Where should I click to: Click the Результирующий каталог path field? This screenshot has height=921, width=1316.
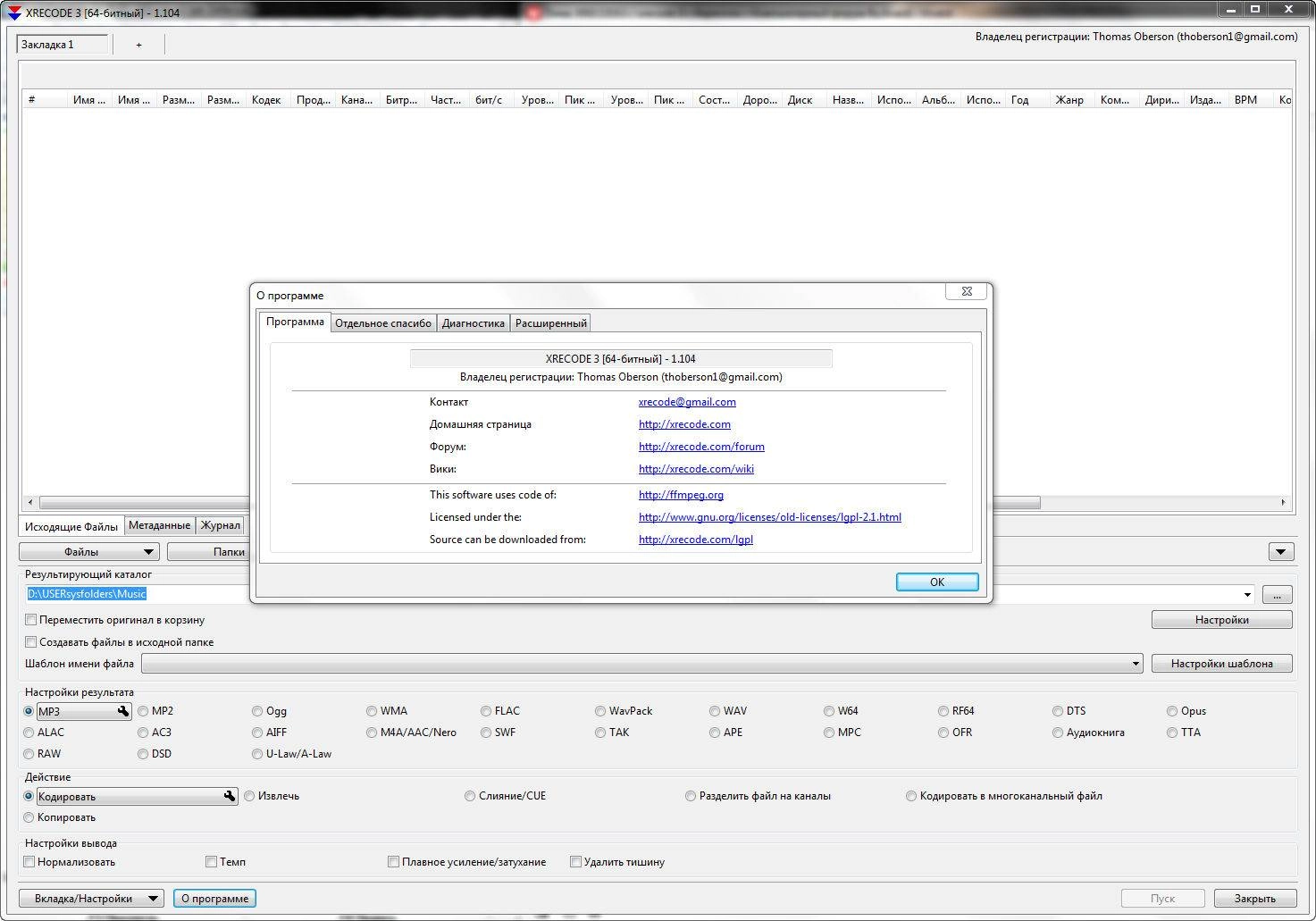coord(632,595)
